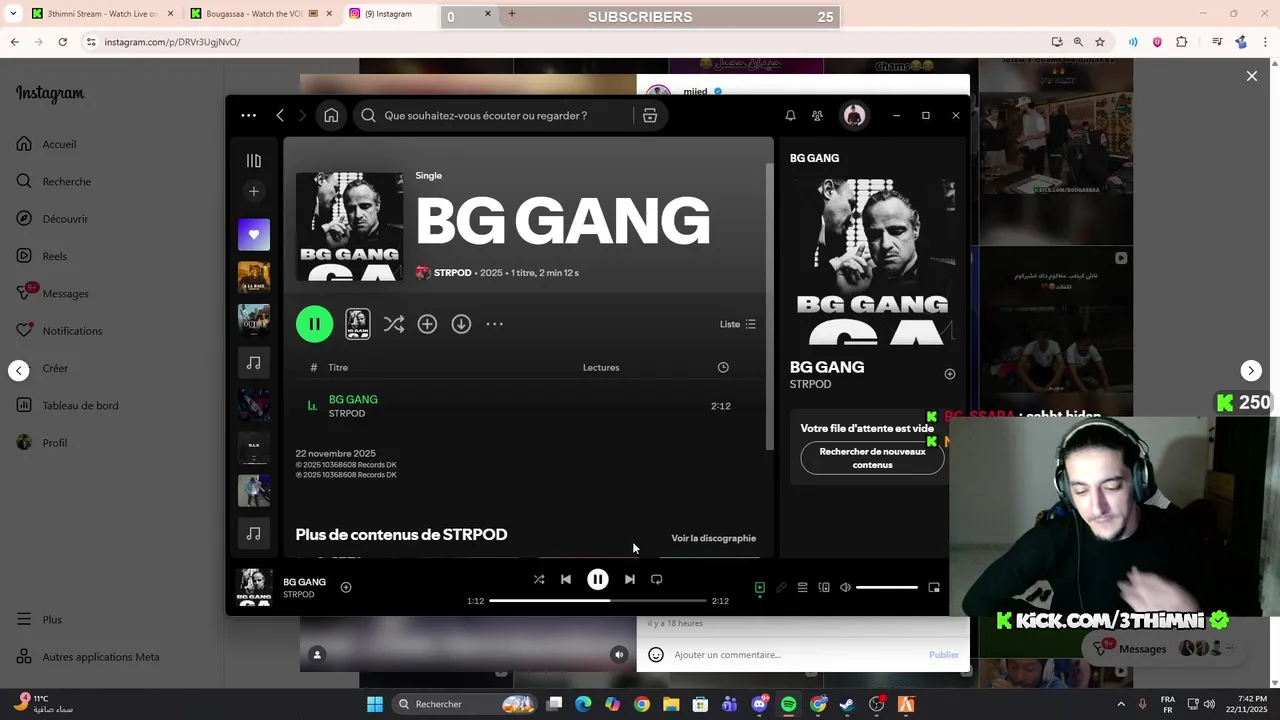Open Instagram Notifications
1280x720 pixels.
point(59,331)
